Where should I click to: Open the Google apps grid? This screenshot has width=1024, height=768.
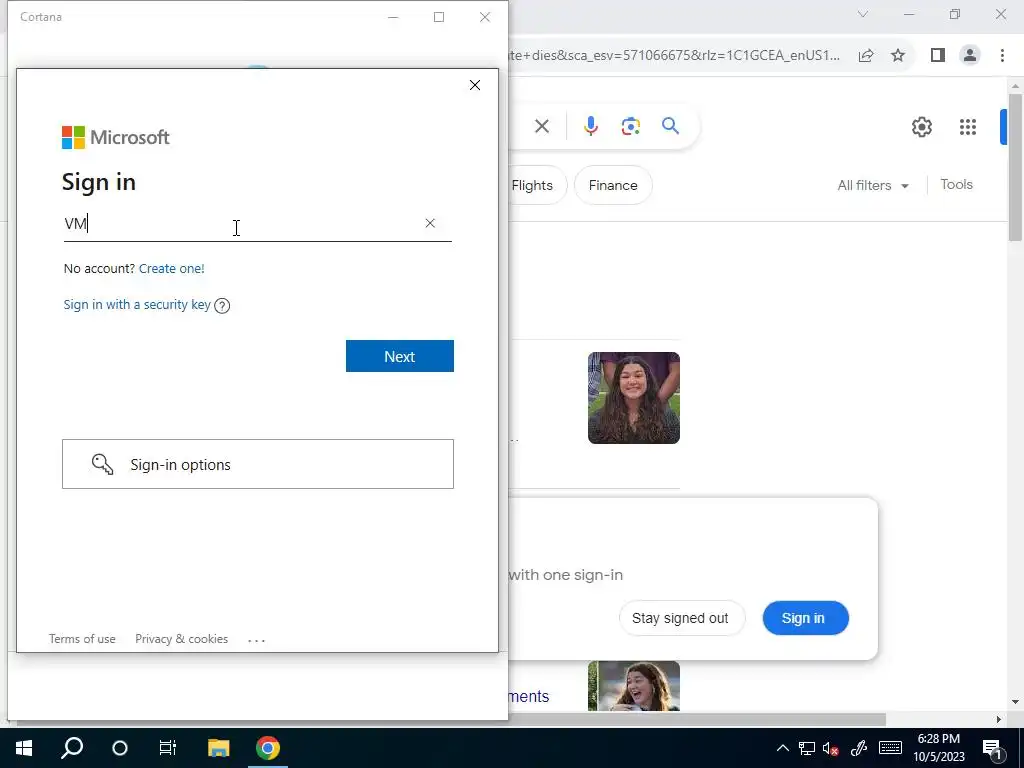pos(968,127)
